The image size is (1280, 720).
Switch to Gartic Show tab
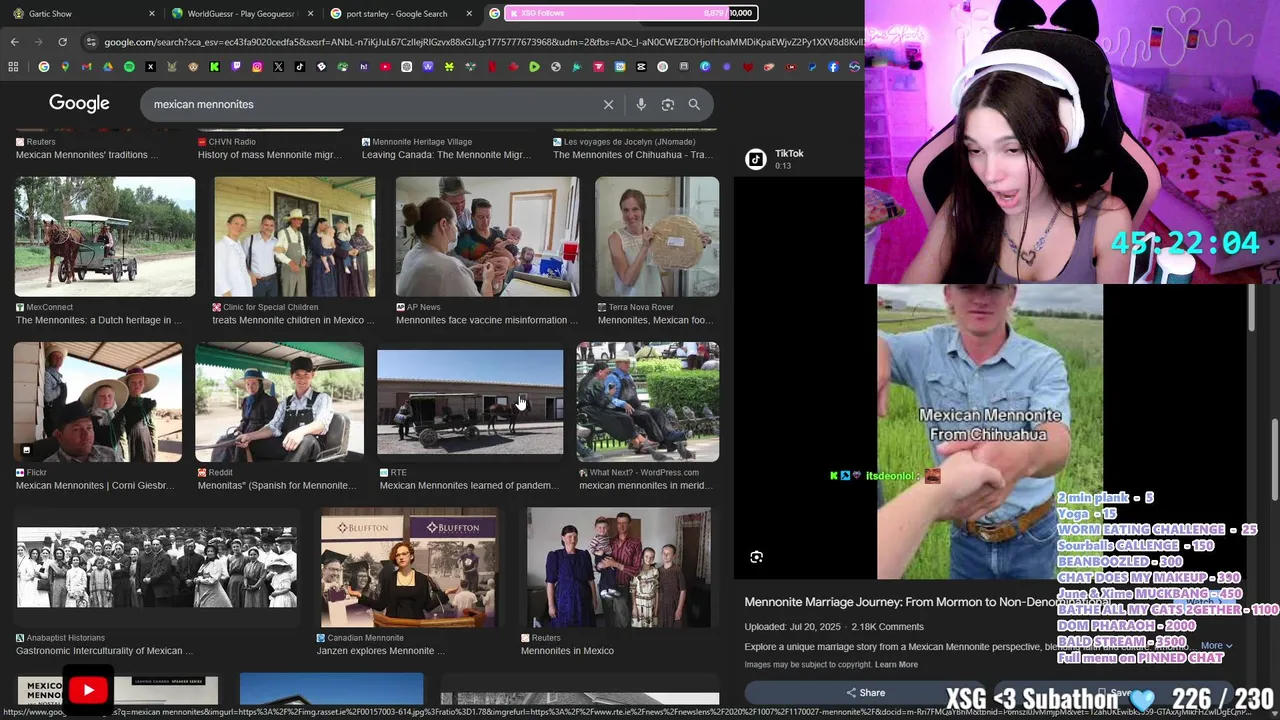click(x=80, y=14)
